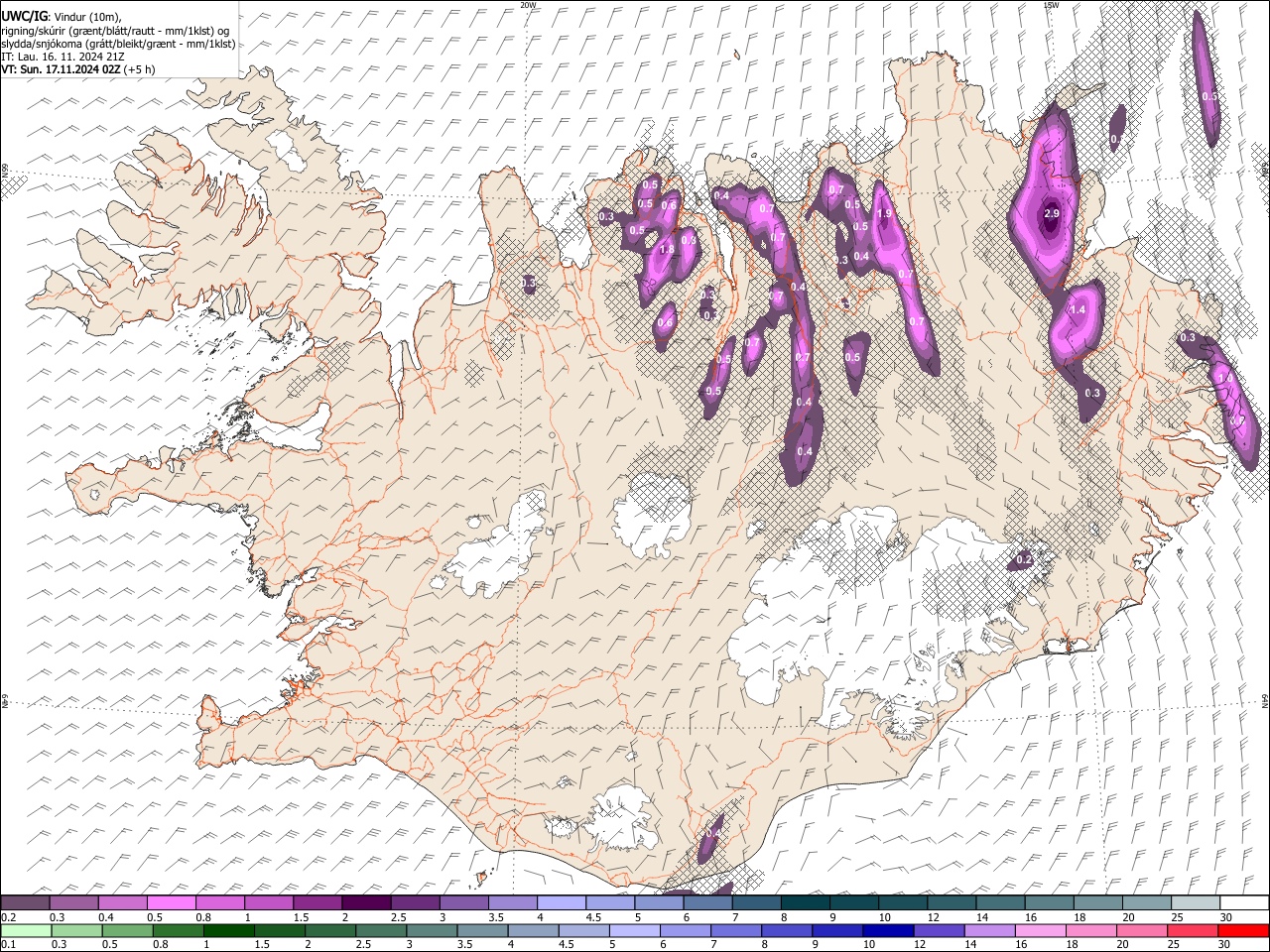
Task: Click the white swatch after 30, upper scale
Action: (1245, 902)
